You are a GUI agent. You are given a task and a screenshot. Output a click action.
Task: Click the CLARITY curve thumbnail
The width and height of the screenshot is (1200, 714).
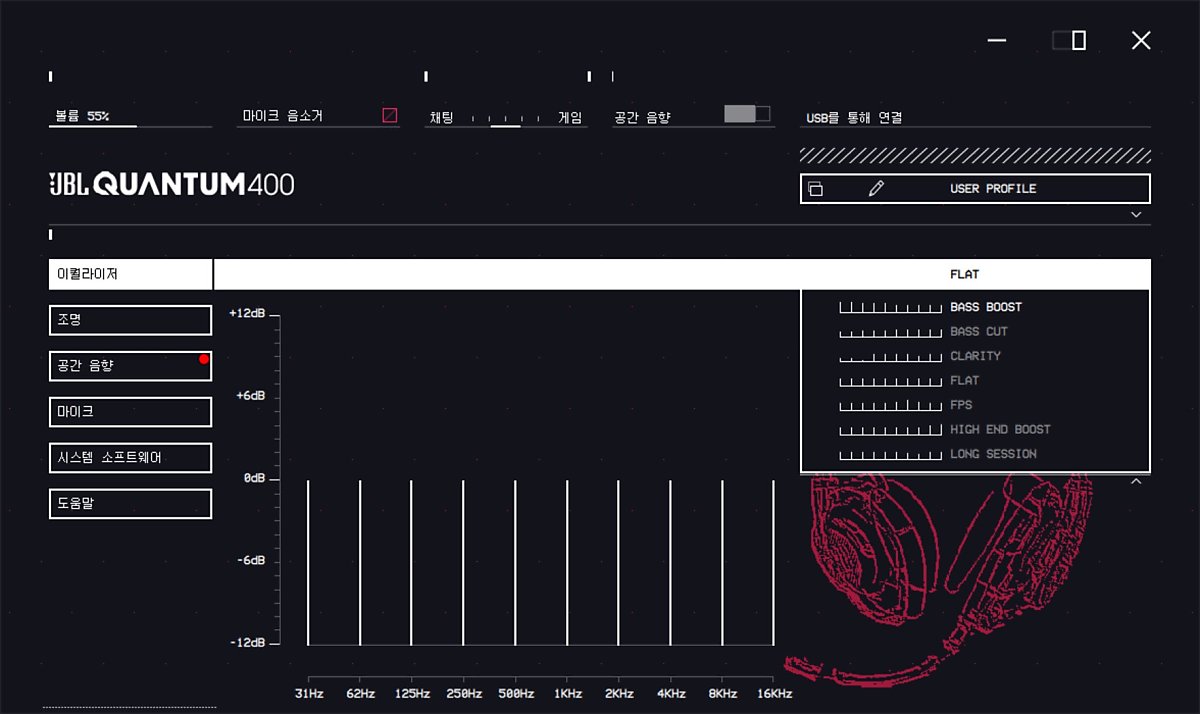pyautogui.click(x=891, y=356)
